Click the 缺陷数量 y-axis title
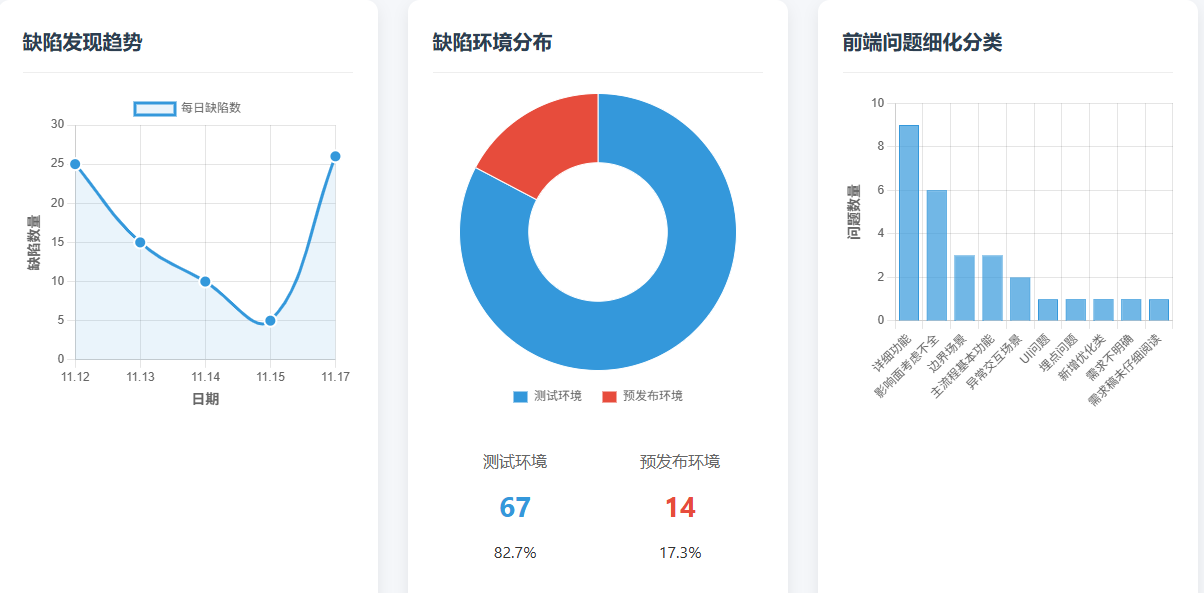 click(x=34, y=242)
